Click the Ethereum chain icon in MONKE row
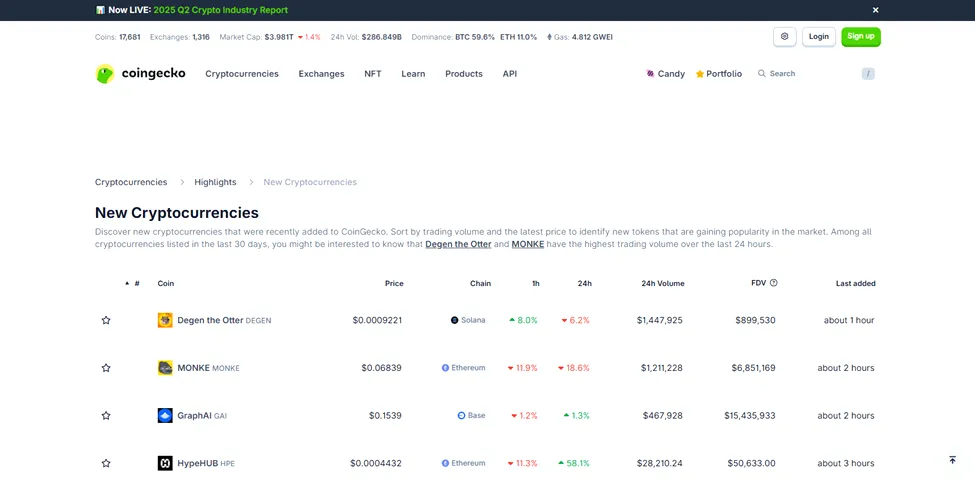 (x=445, y=368)
